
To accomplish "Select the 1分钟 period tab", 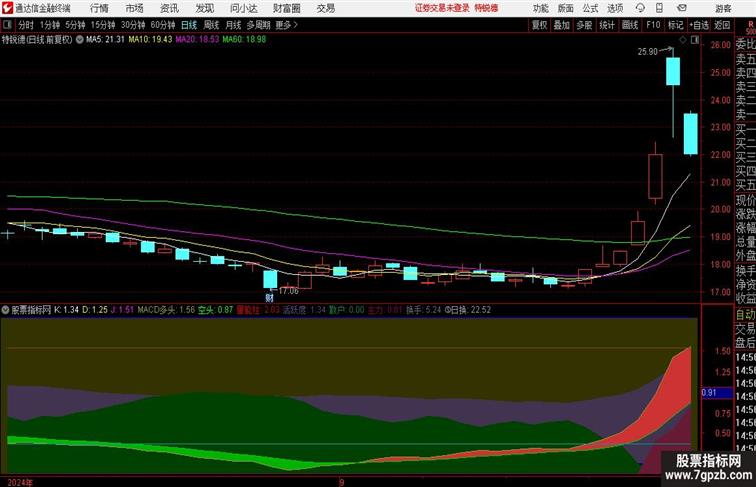I will click(x=50, y=25).
